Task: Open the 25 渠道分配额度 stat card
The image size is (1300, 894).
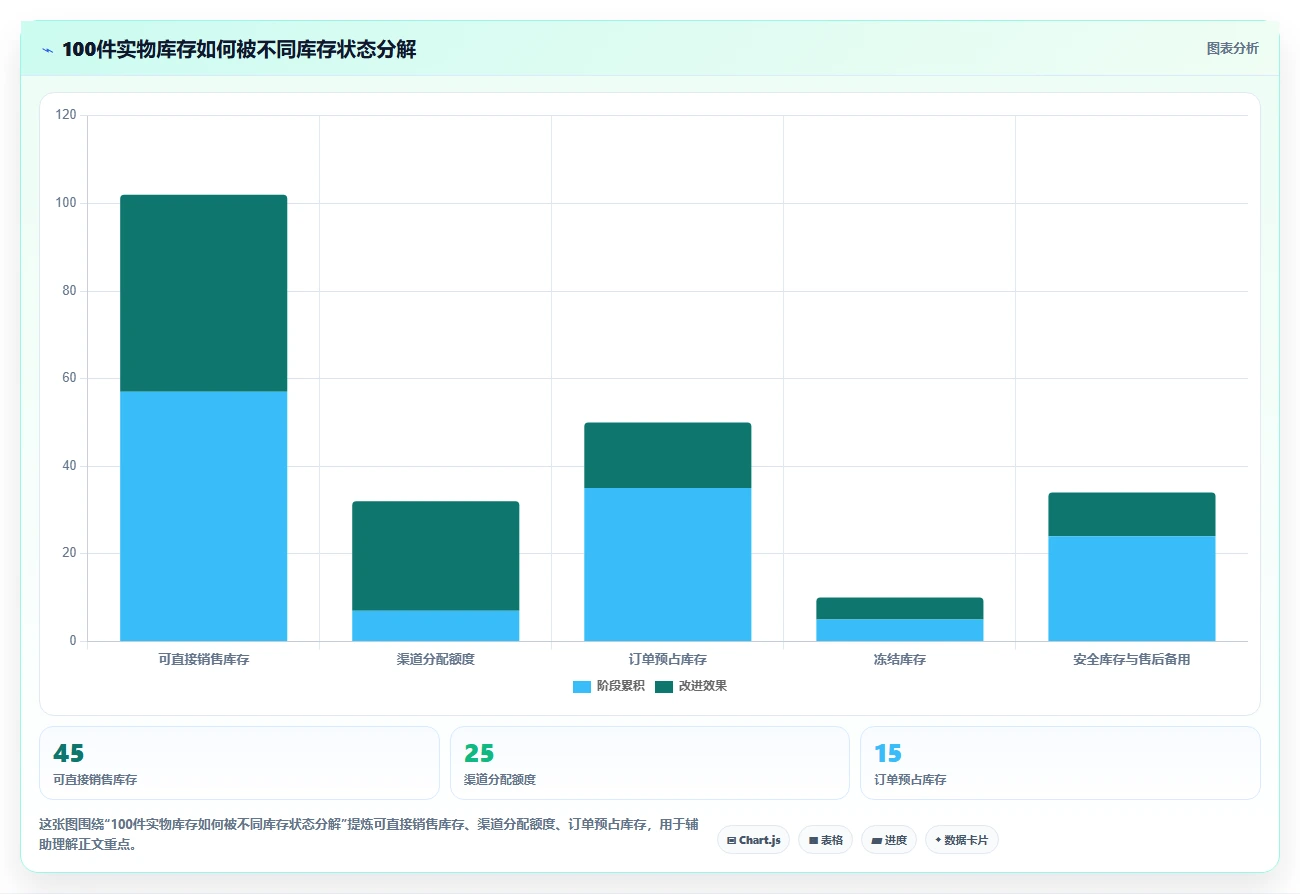Action: [650, 763]
